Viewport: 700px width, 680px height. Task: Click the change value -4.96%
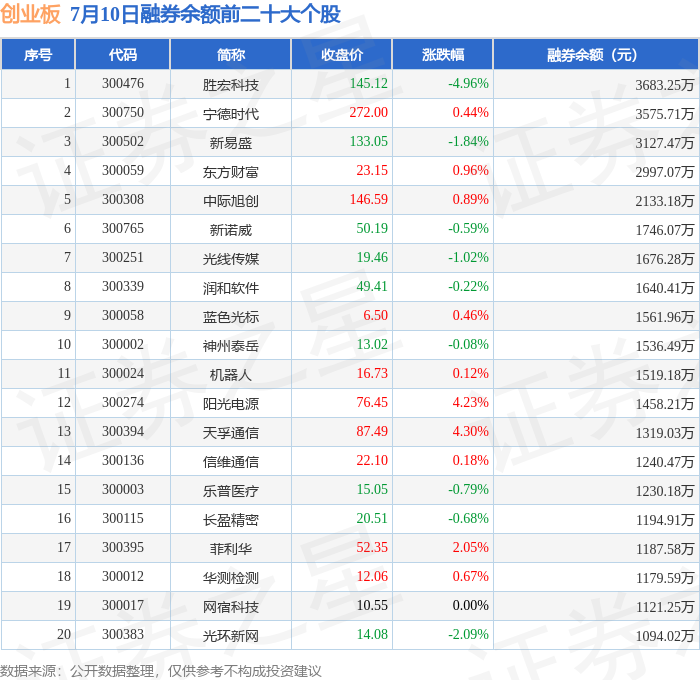[468, 83]
